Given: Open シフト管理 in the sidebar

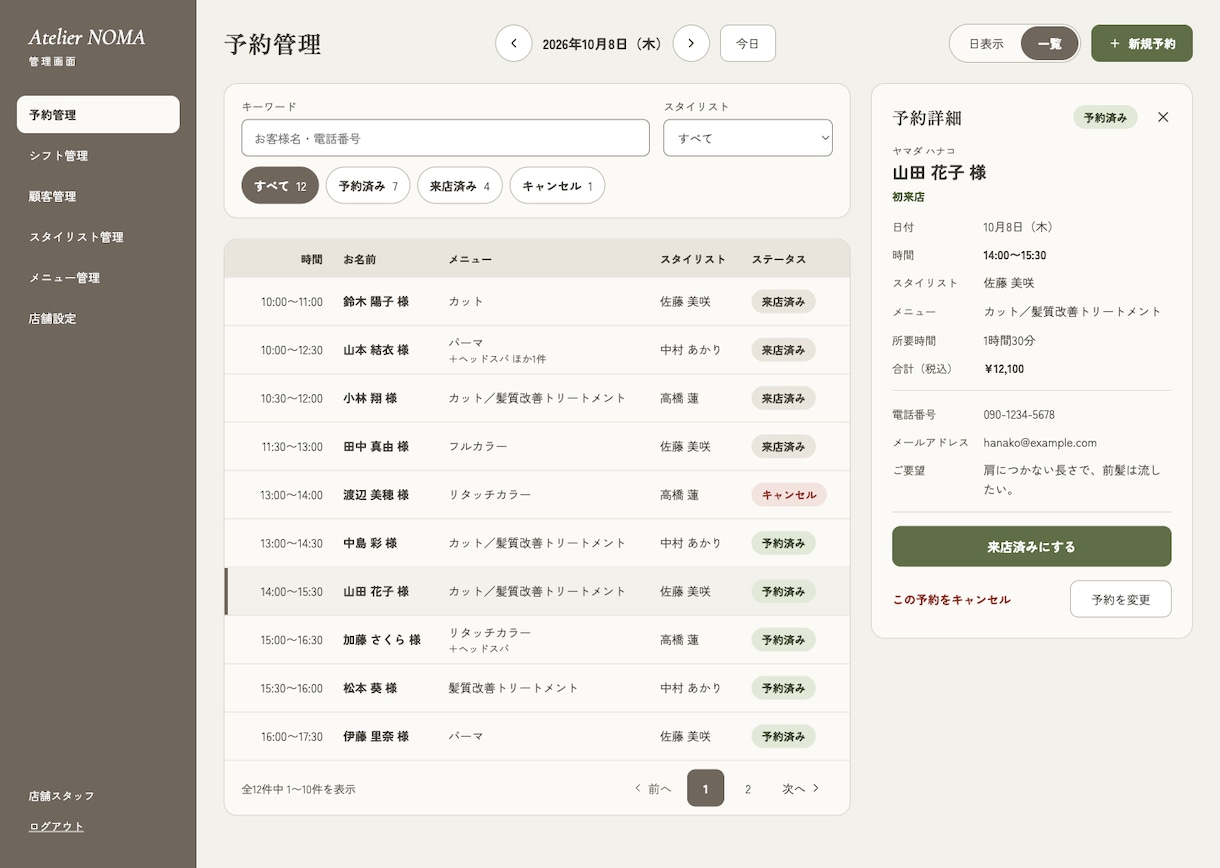Looking at the screenshot, I should pyautogui.click(x=98, y=156).
